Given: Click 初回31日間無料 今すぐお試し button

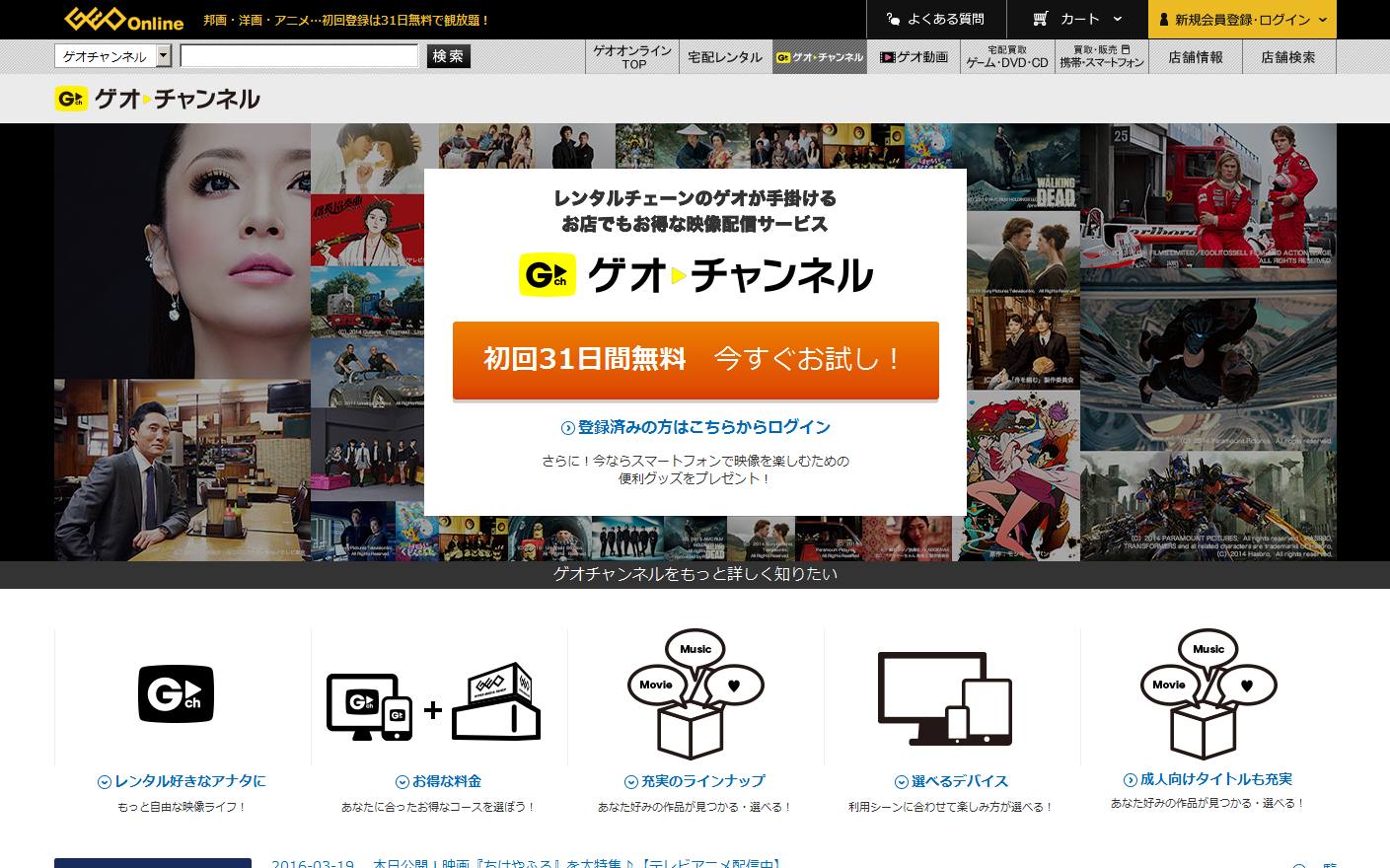Looking at the screenshot, I should point(695,359).
